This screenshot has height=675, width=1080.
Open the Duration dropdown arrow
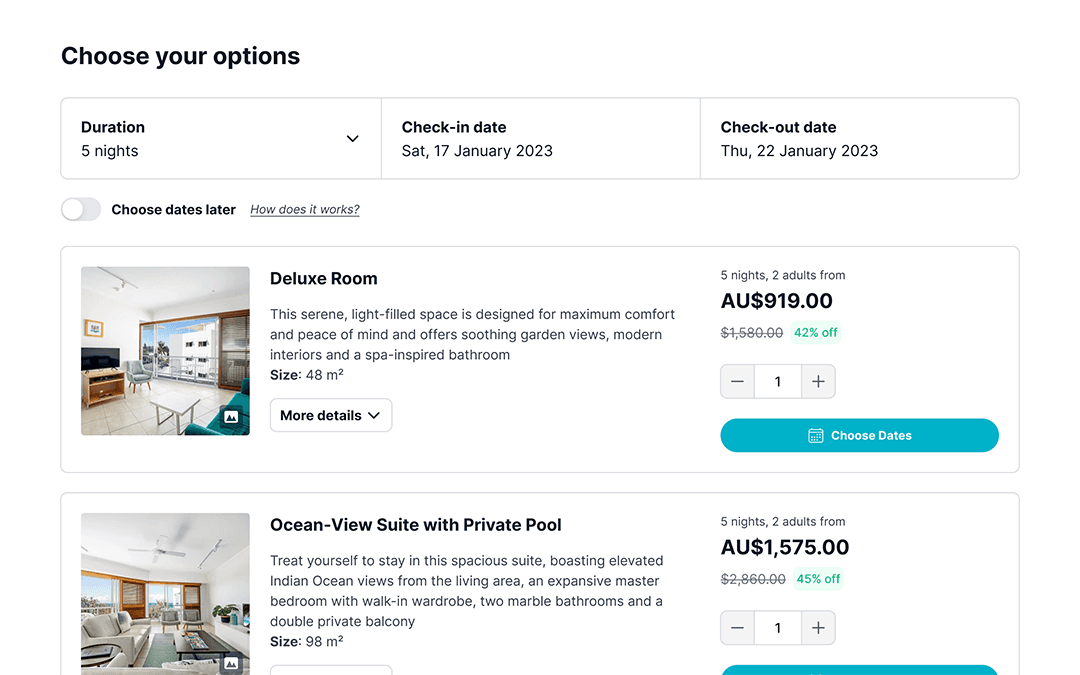click(x=353, y=138)
